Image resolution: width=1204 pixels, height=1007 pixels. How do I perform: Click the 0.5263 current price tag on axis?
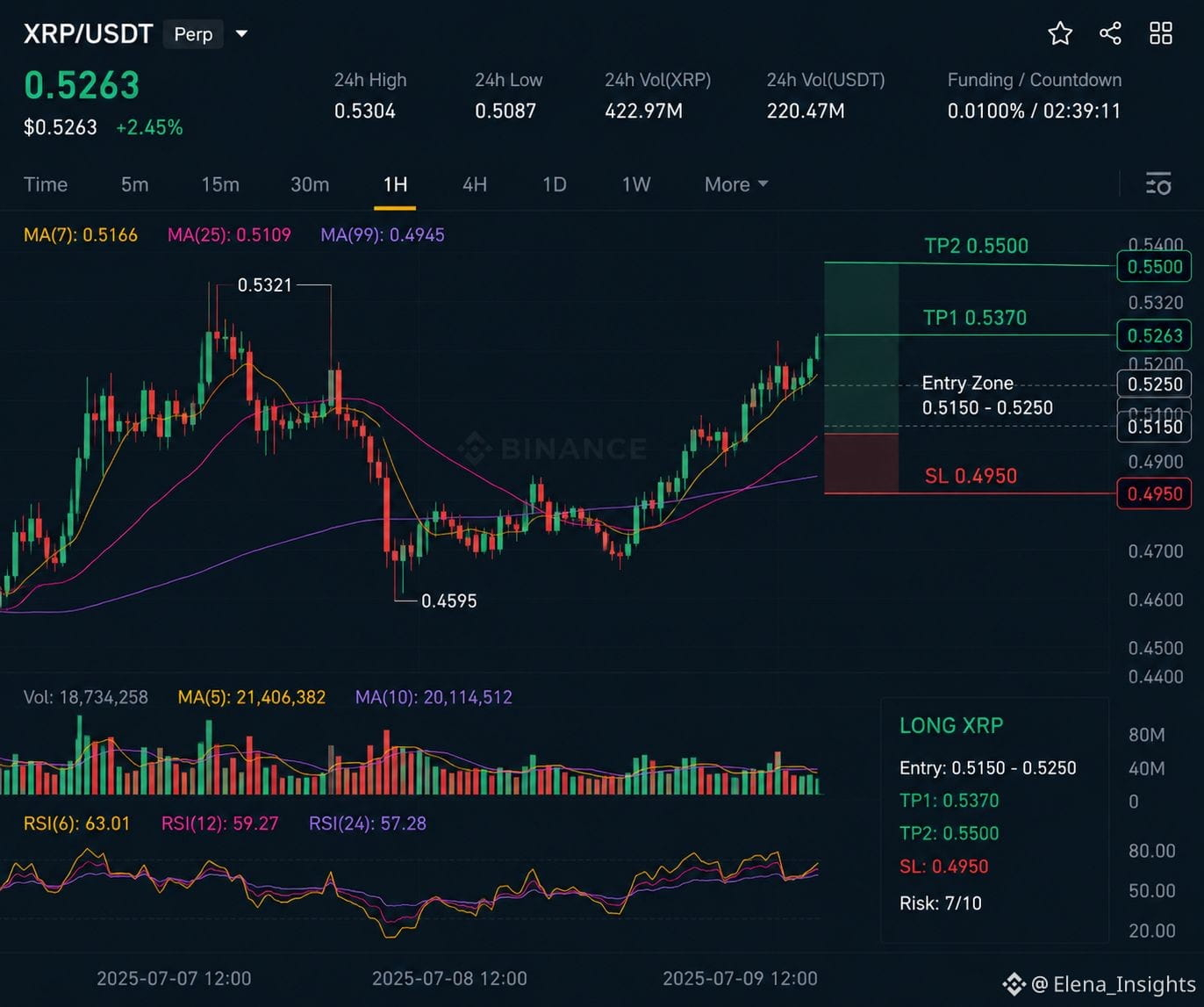click(1155, 335)
